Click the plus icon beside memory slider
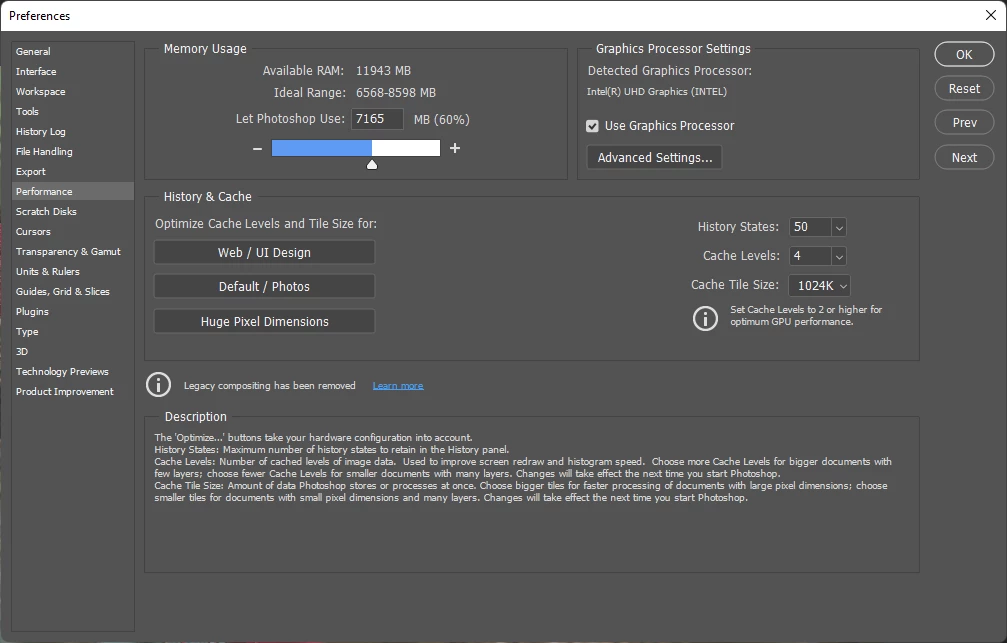1007x643 pixels. click(455, 148)
